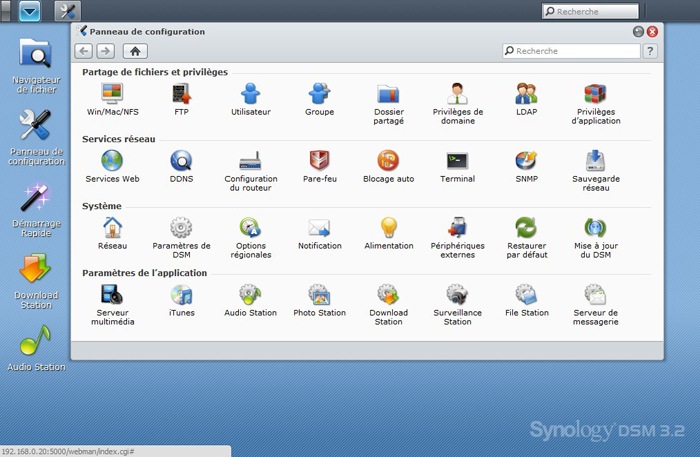
Task: Launch Download Station desktop shortcut
Action: (36, 281)
